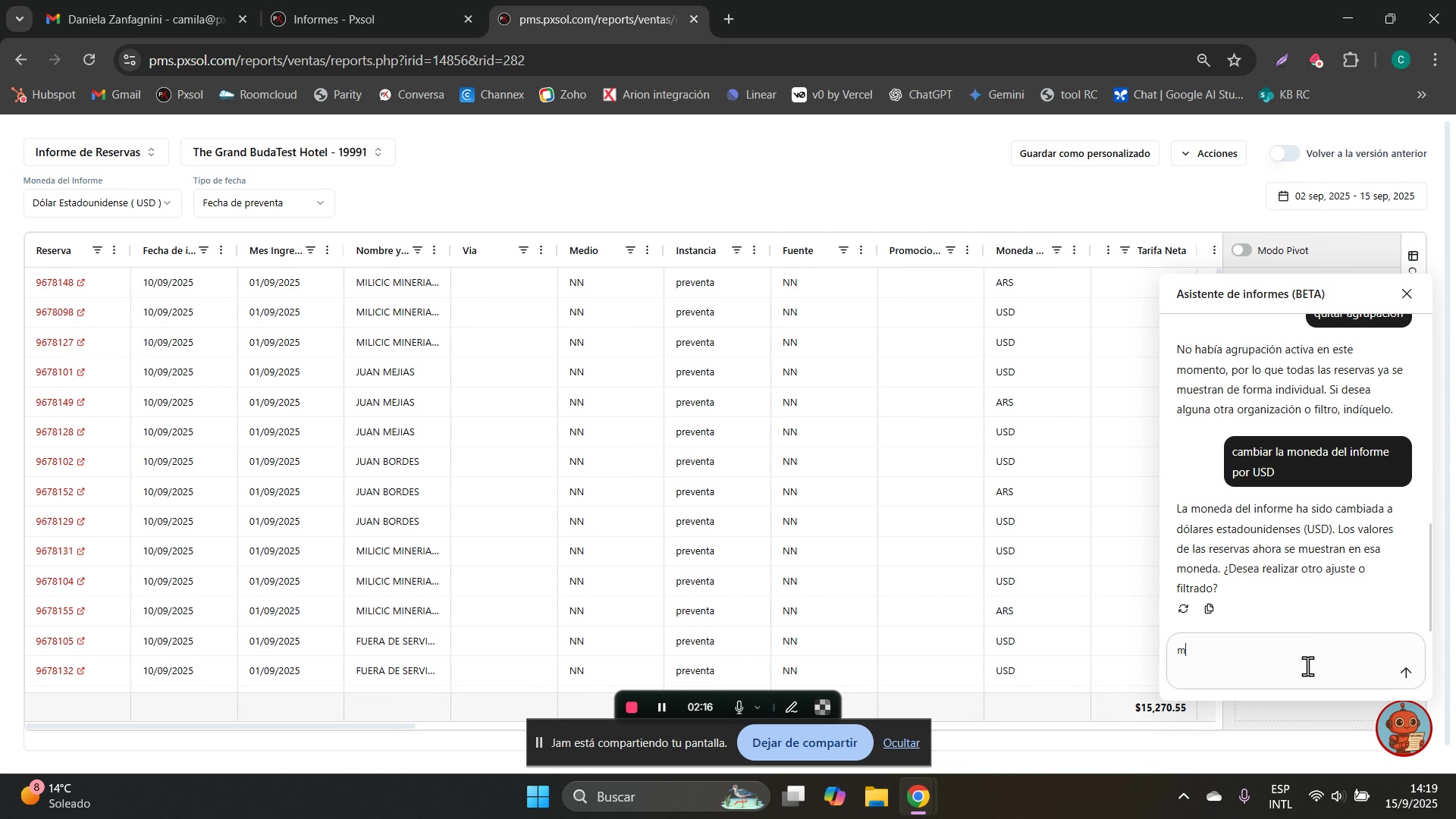Screen dimensions: 1456x819
Task: Open Medio column options menu
Action: (x=648, y=250)
